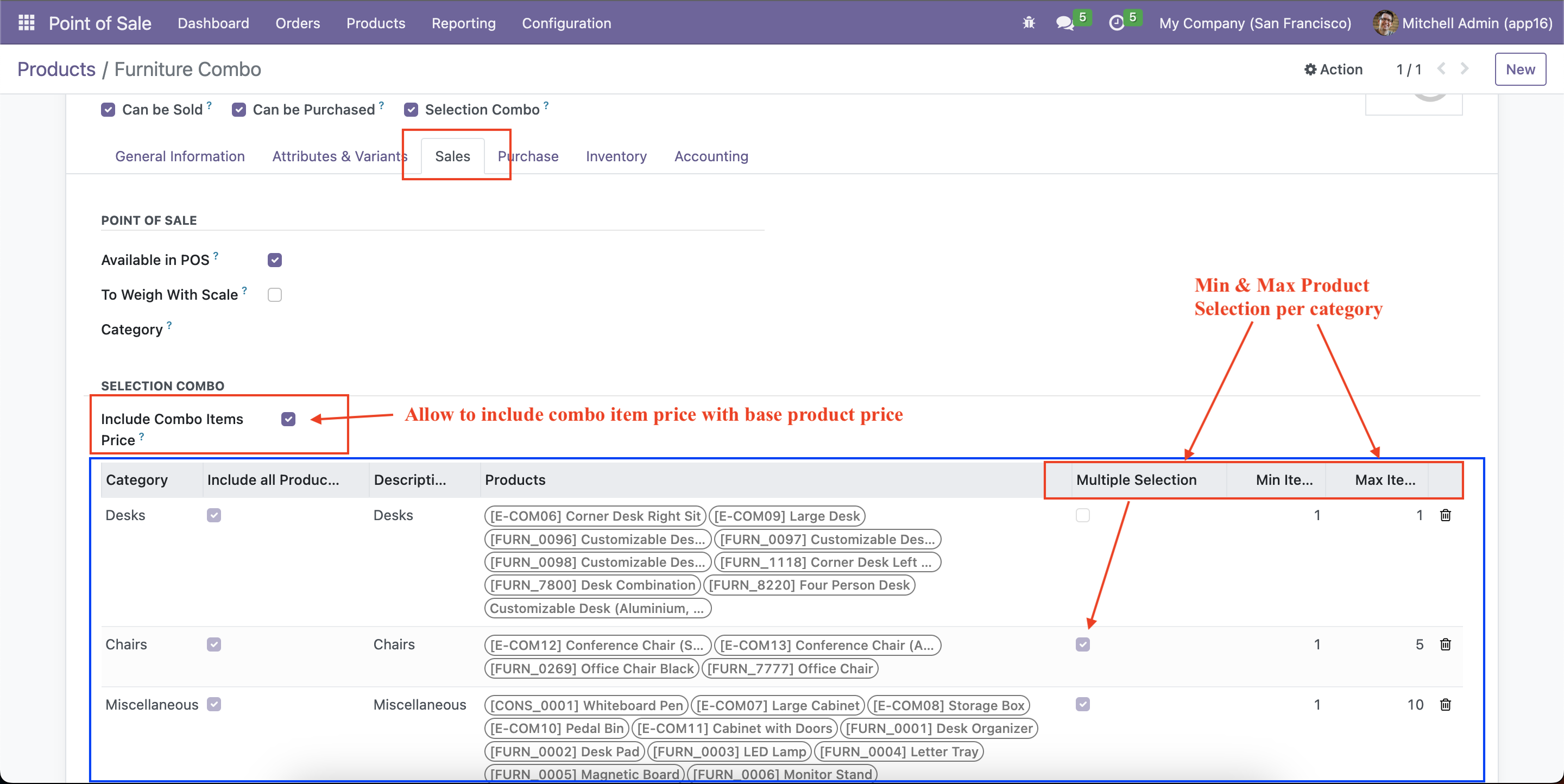The height and width of the screenshot is (784, 1564).
Task: Delete the Desks combo row
Action: click(x=1445, y=515)
